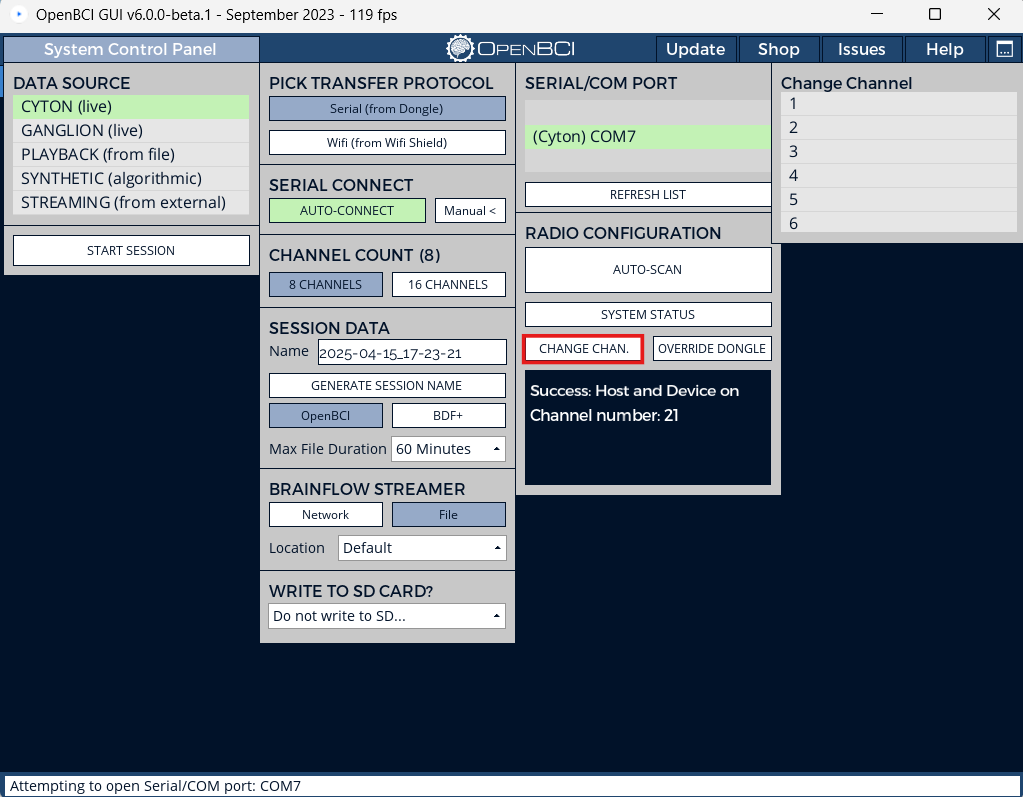The image size is (1023, 797).
Task: Click START SESSION button
Action: [131, 250]
